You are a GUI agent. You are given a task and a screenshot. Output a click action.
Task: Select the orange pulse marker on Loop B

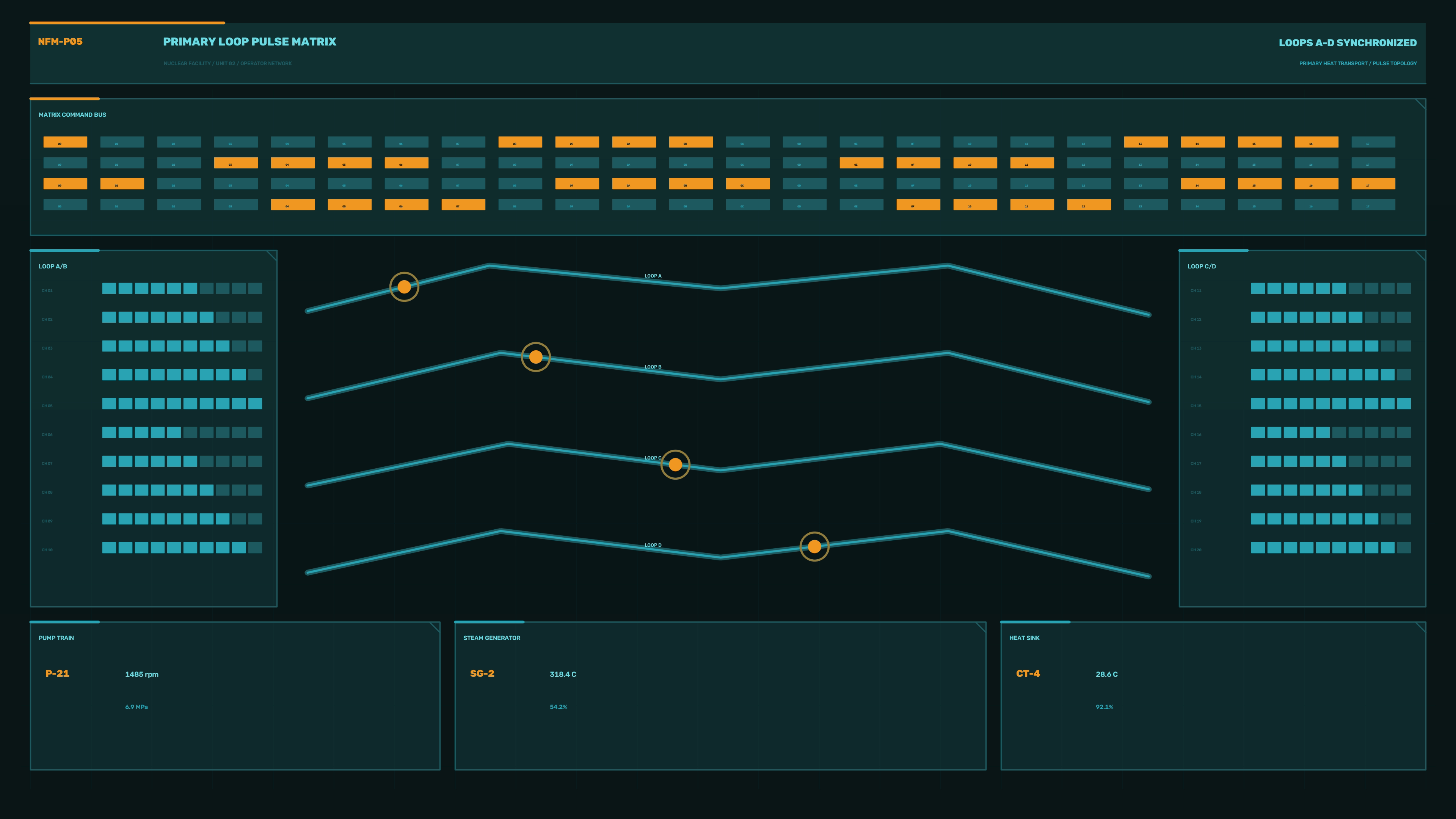536,357
